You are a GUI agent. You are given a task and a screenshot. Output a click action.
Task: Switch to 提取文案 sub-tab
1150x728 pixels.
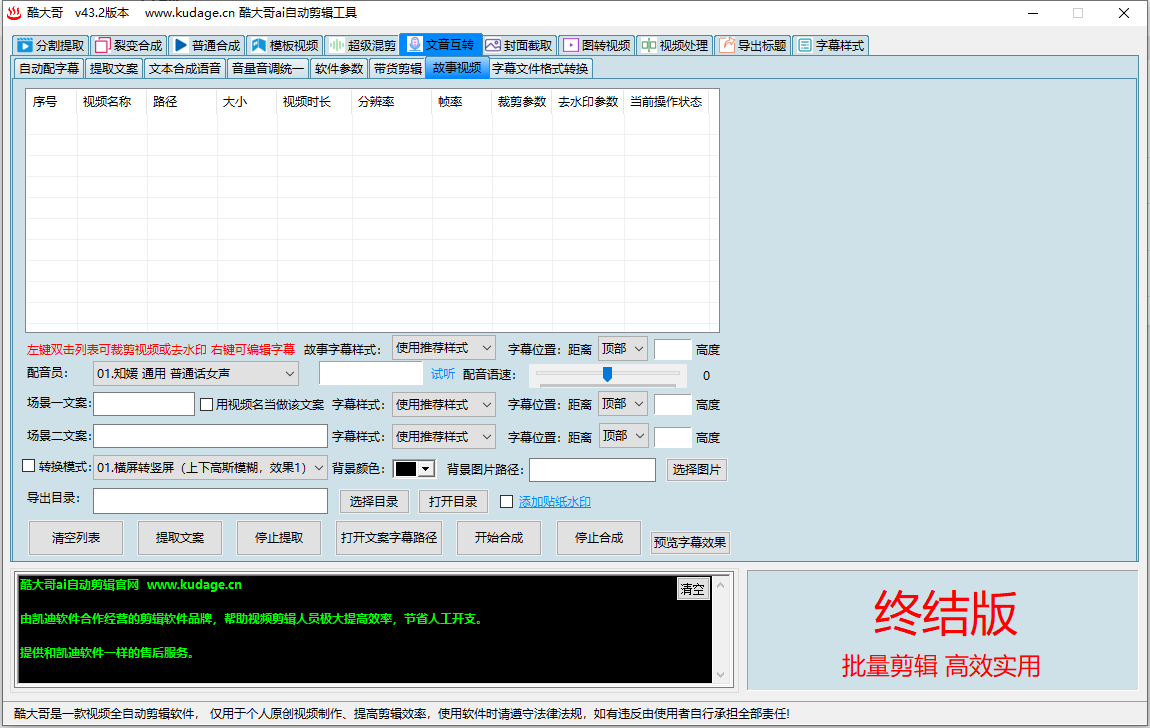click(x=114, y=68)
